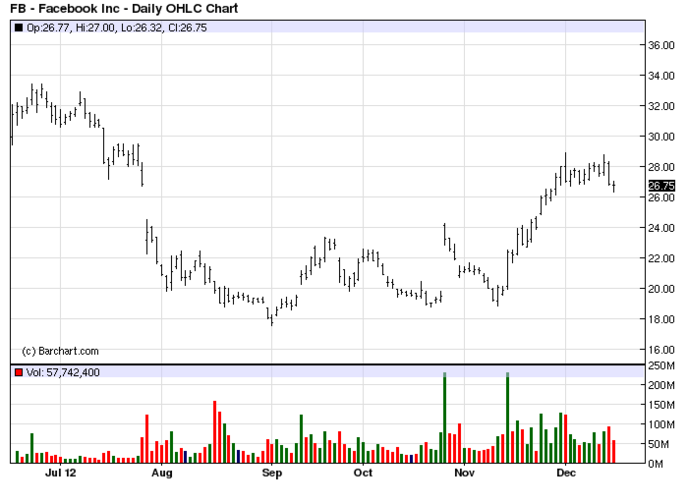Jump to the Jul 12 timeline label
This screenshot has width=688, height=503.
click(63, 473)
